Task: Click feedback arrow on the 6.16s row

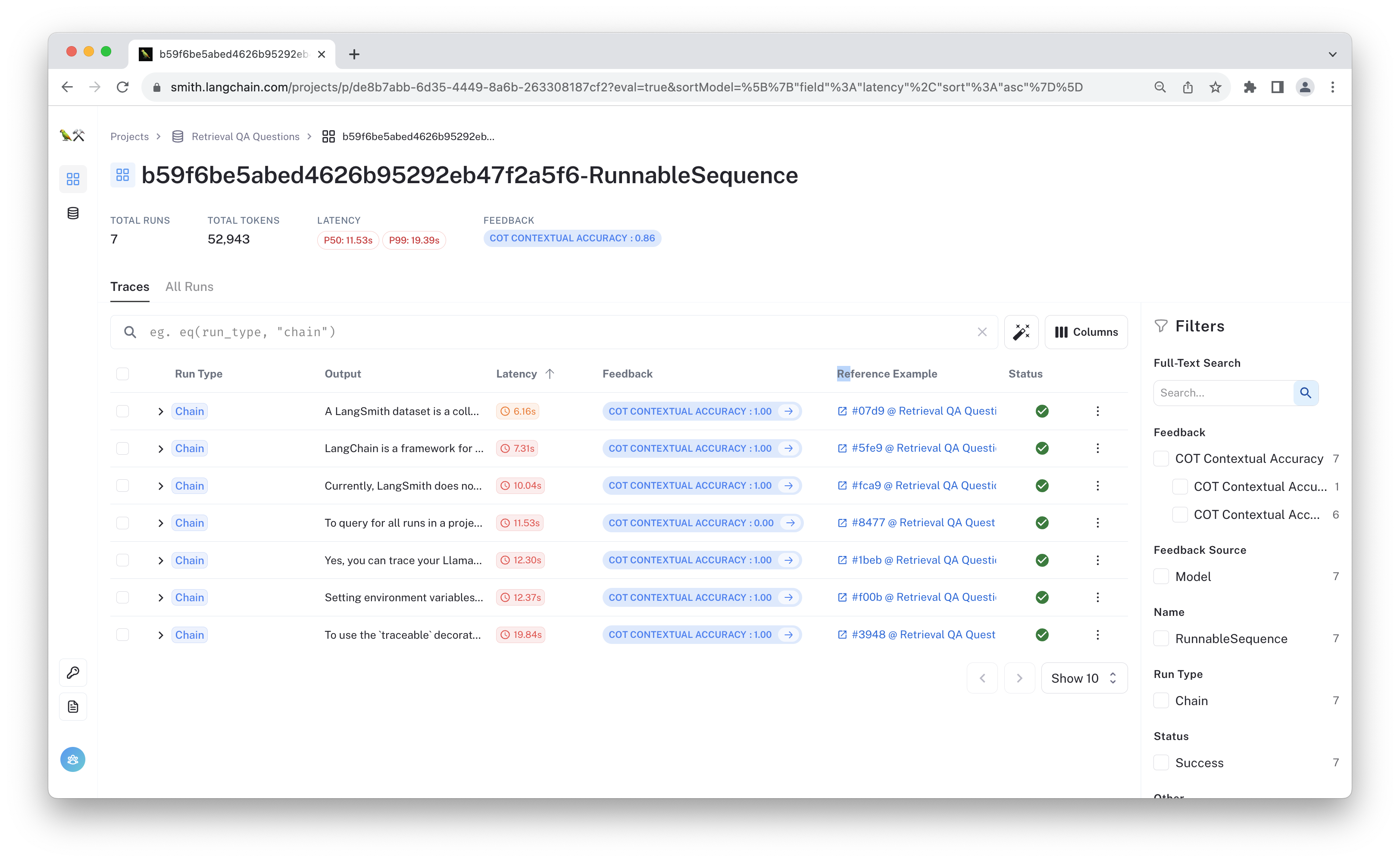Action: click(x=788, y=411)
